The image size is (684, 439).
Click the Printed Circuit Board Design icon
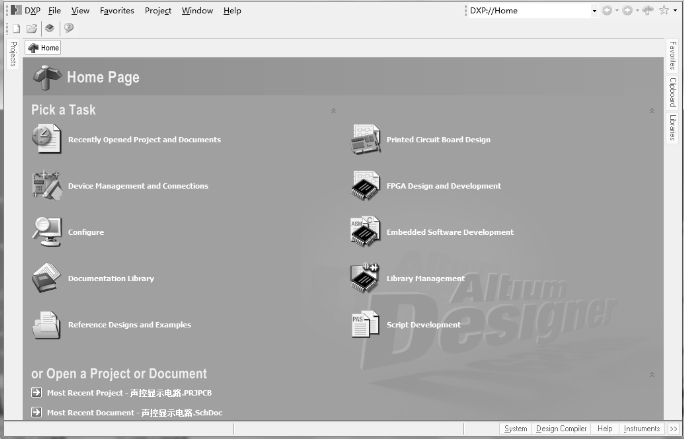click(366, 139)
